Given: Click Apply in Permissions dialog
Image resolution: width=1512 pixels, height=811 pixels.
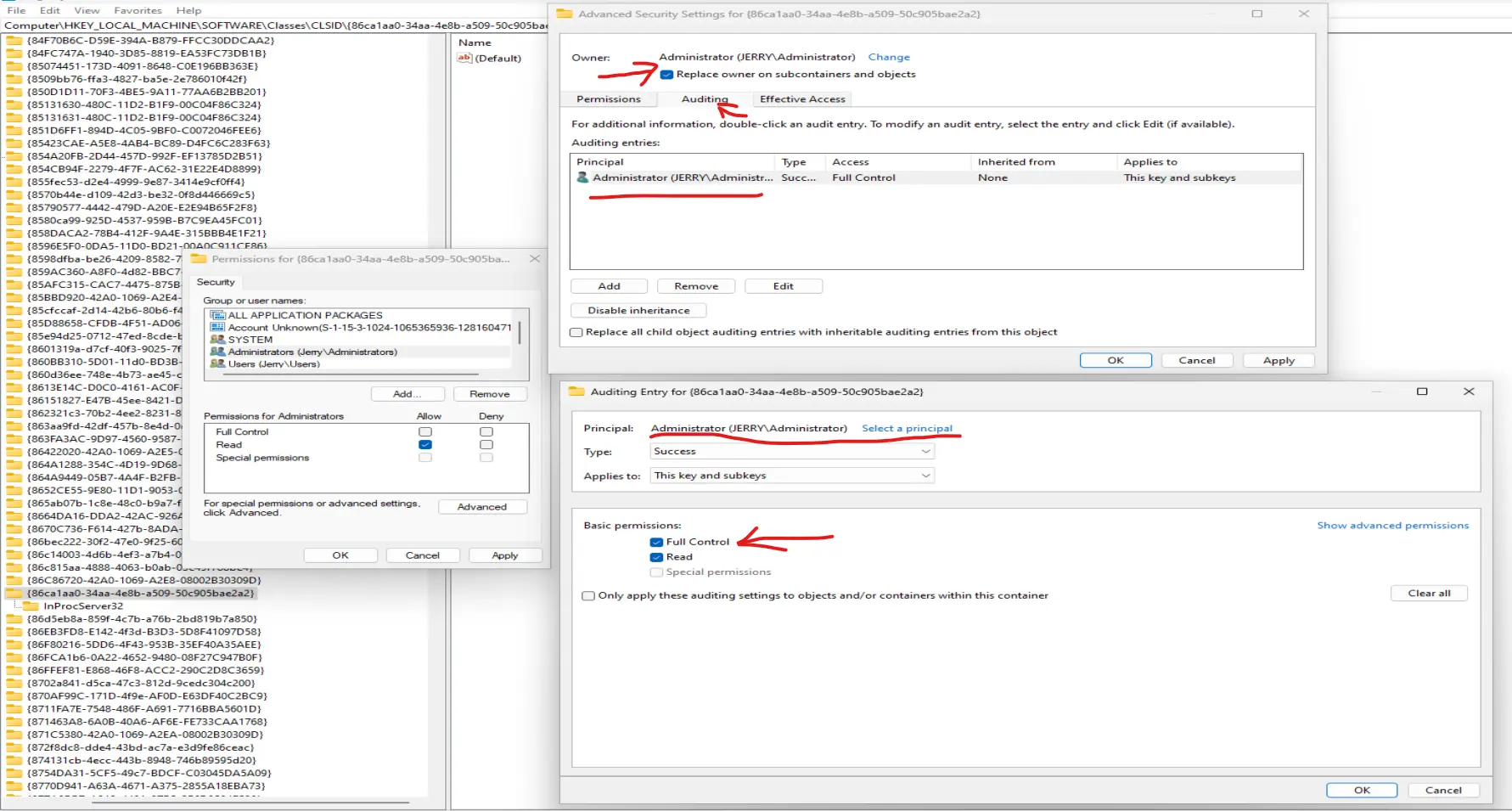Looking at the screenshot, I should pos(505,555).
